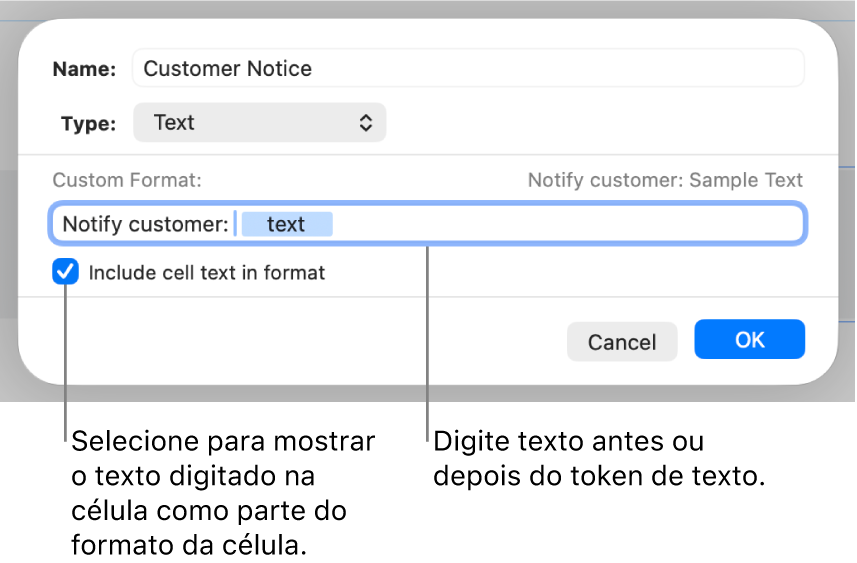Click the 'Name:' label
The height and width of the screenshot is (563, 857).
pos(84,69)
